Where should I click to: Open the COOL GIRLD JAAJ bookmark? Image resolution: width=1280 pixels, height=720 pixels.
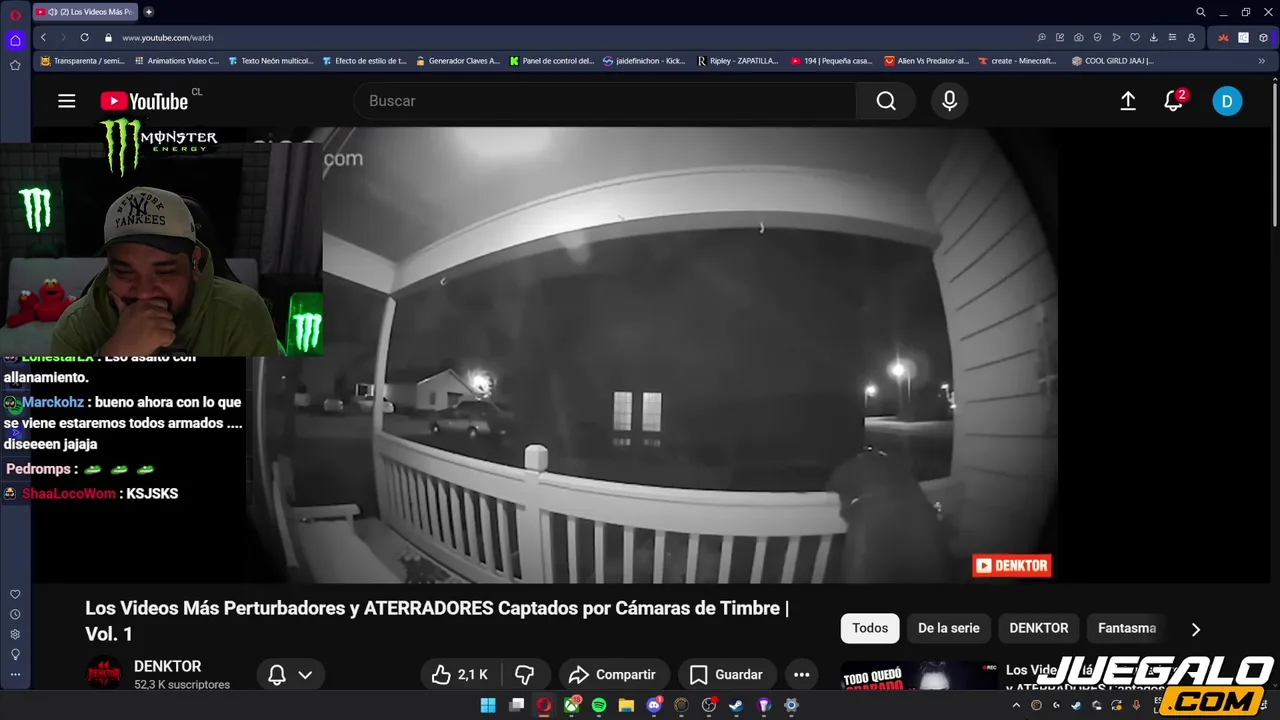1113,61
